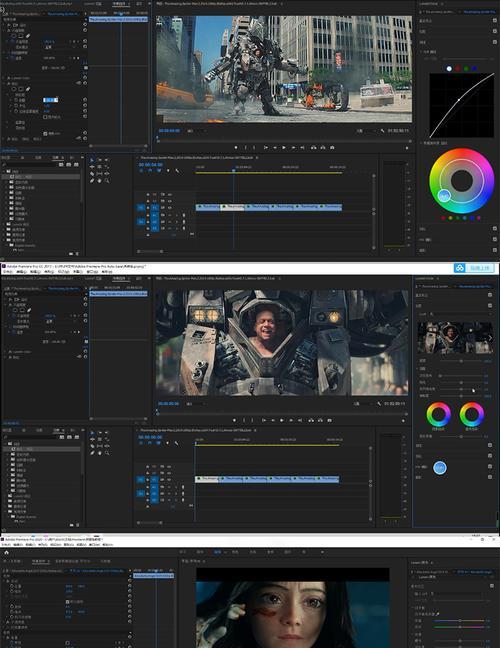Viewport: 500px width, 648px height.
Task: Select the Pen tool in top tools panel
Action: coord(92,181)
